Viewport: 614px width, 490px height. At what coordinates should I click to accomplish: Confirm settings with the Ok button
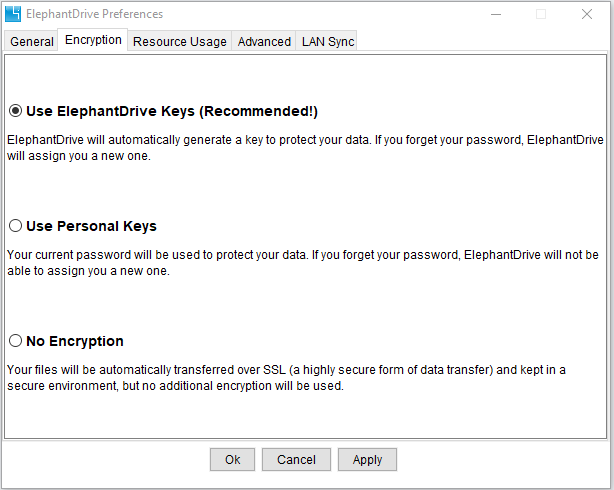pos(232,459)
